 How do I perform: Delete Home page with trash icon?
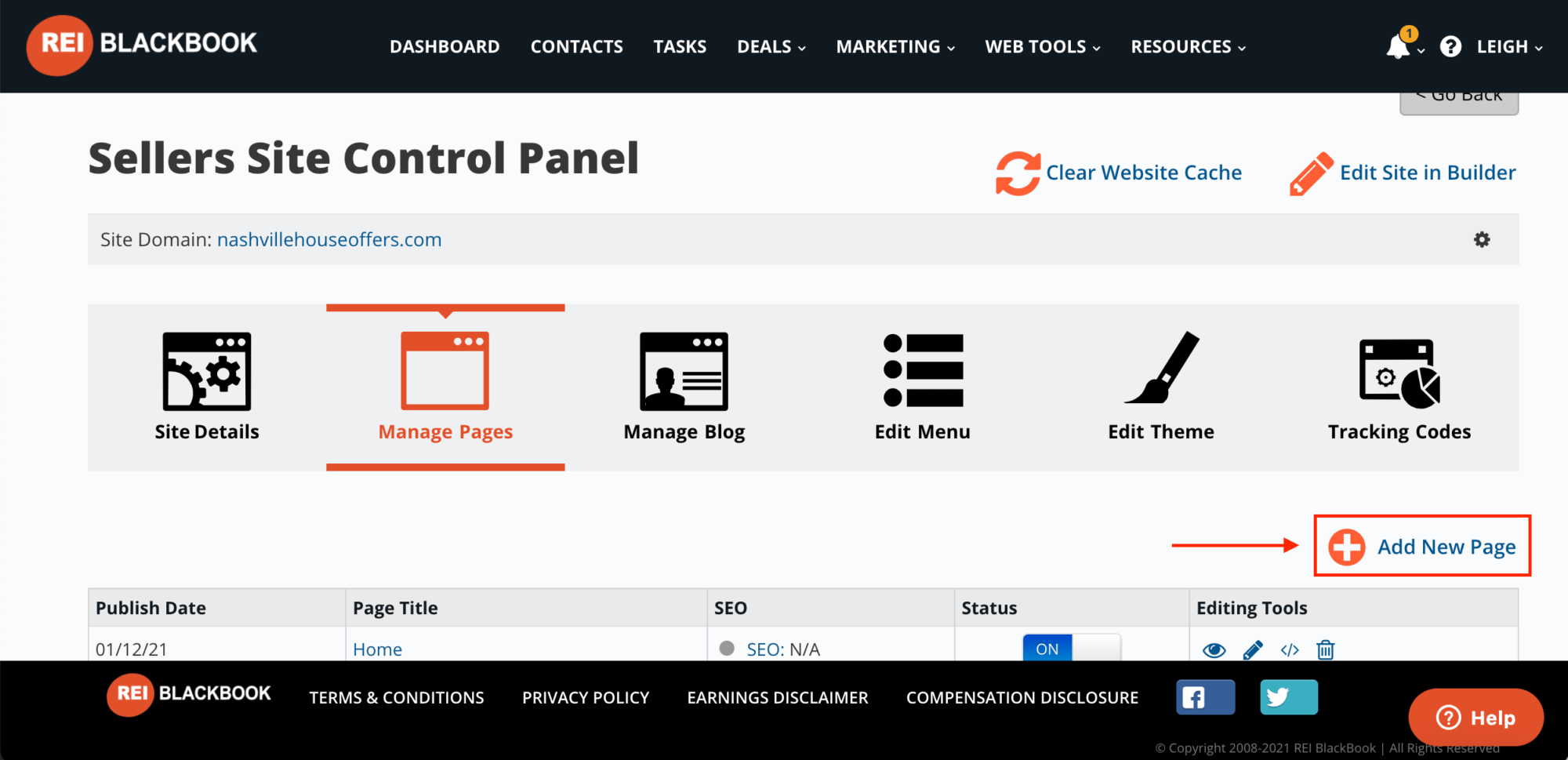point(1326,650)
